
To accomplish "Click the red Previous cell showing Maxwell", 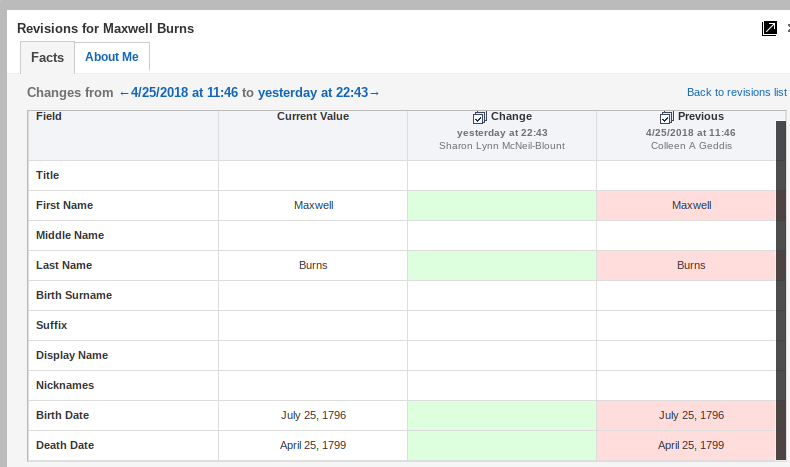I will click(690, 205).
